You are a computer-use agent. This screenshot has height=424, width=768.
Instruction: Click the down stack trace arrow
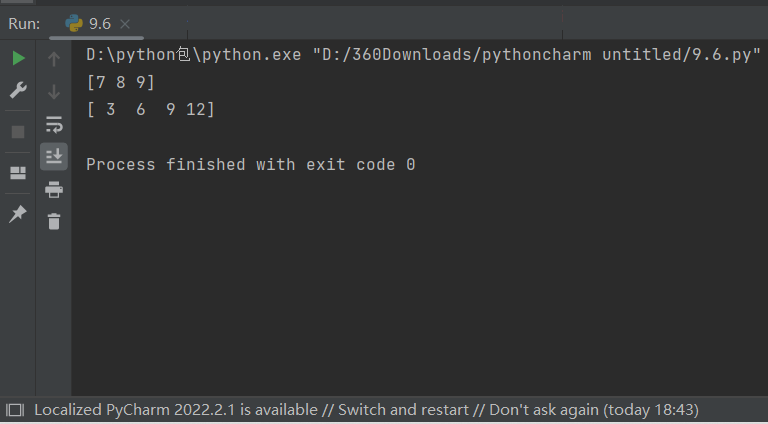tap(54, 92)
